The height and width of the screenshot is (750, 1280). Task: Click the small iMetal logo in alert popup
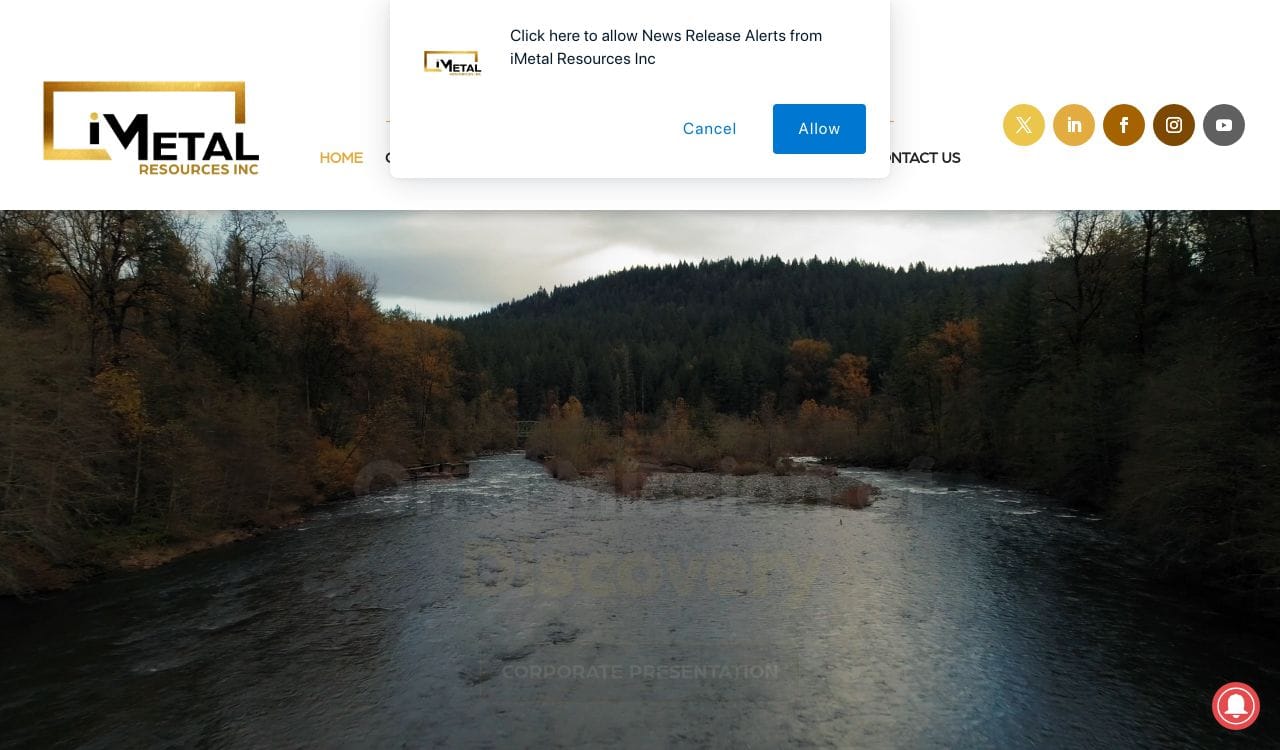452,63
